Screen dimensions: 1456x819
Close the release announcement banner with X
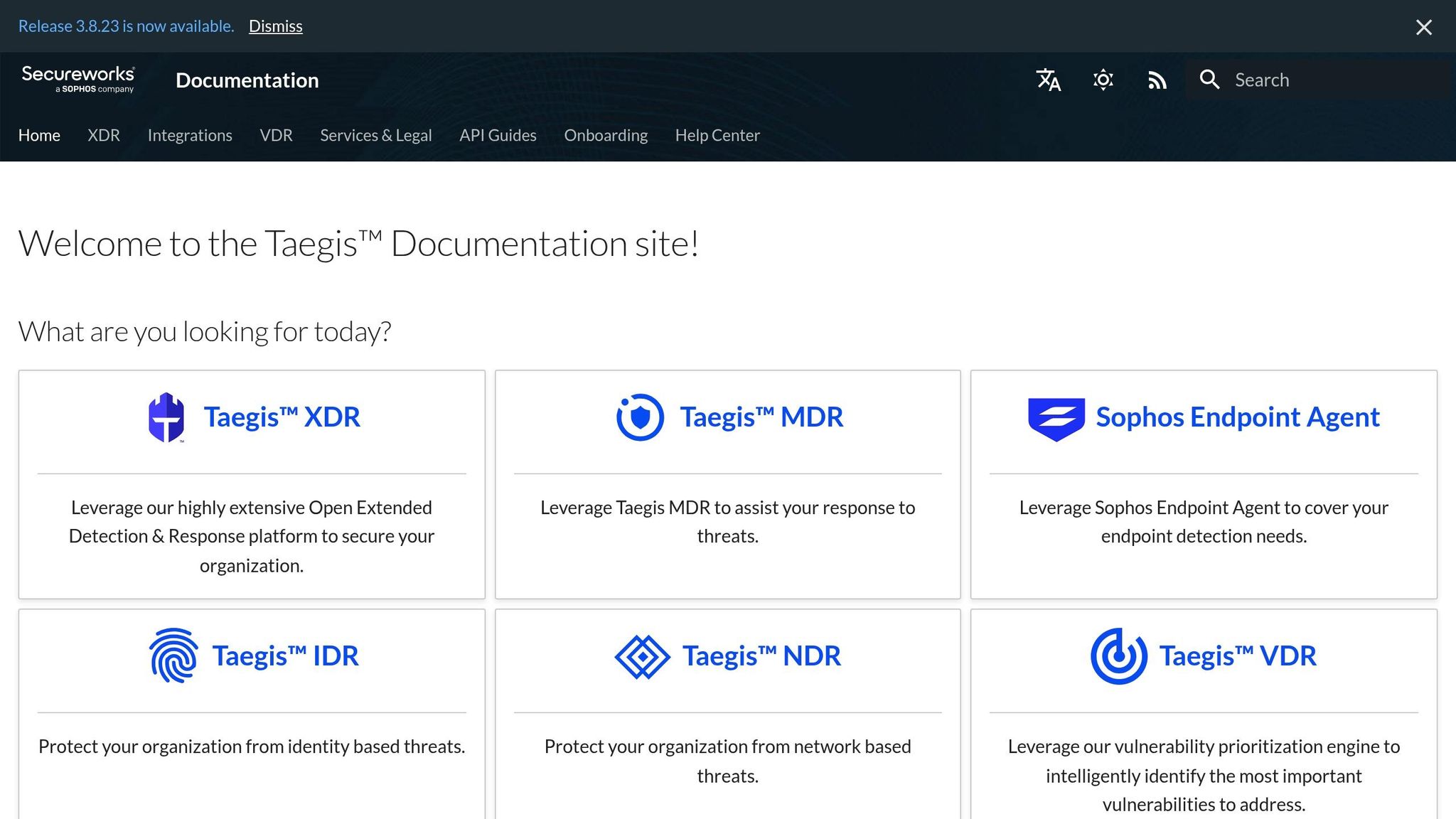tap(1423, 27)
